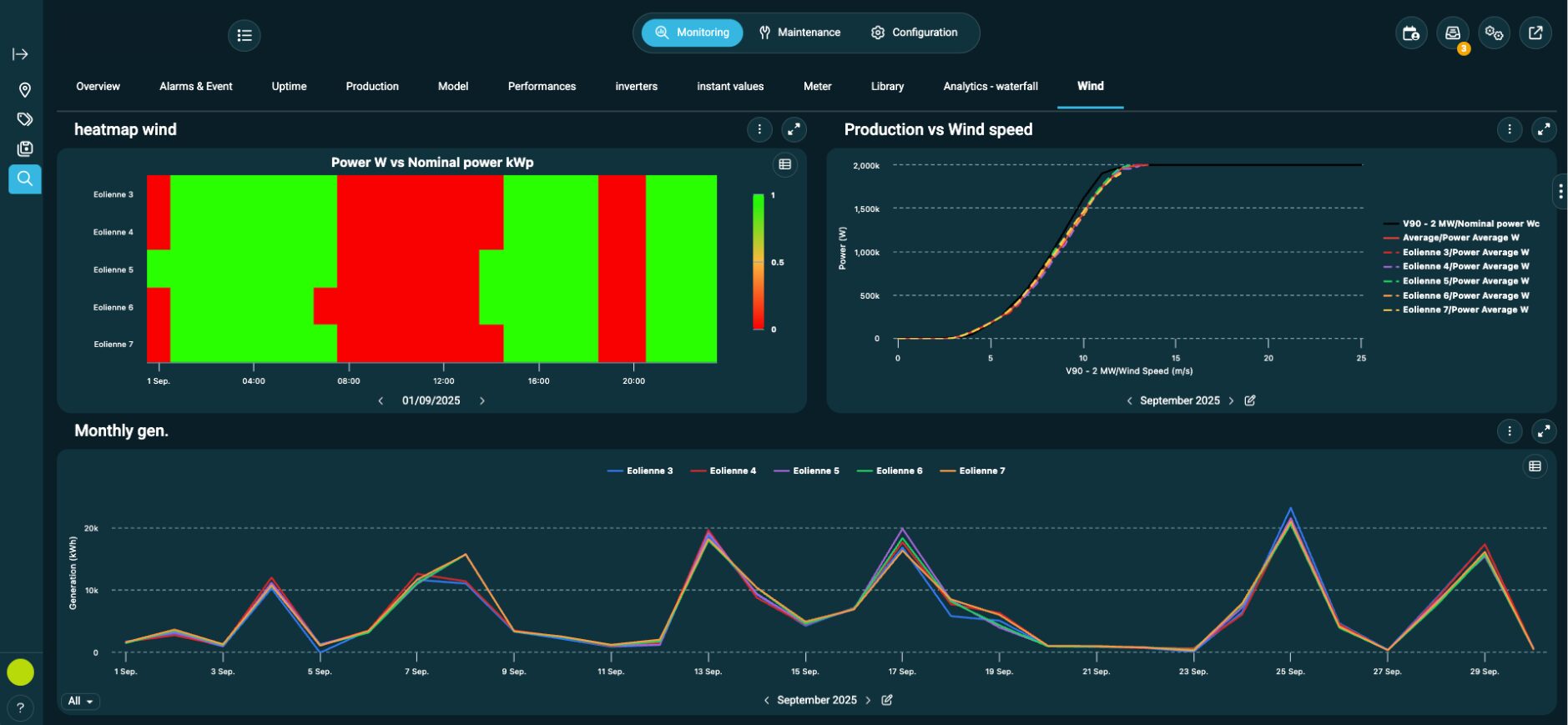Switch to Maintenance mode
This screenshot has width=1568, height=725.
799,33
